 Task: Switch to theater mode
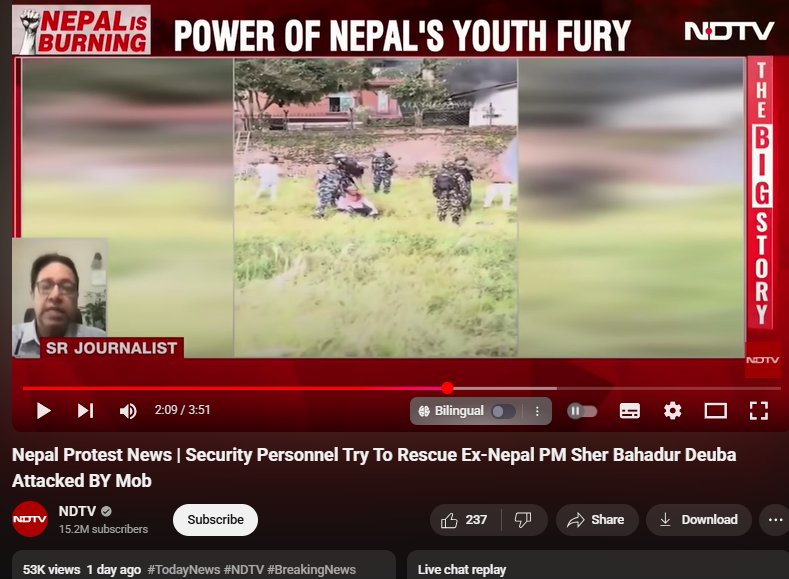point(715,411)
